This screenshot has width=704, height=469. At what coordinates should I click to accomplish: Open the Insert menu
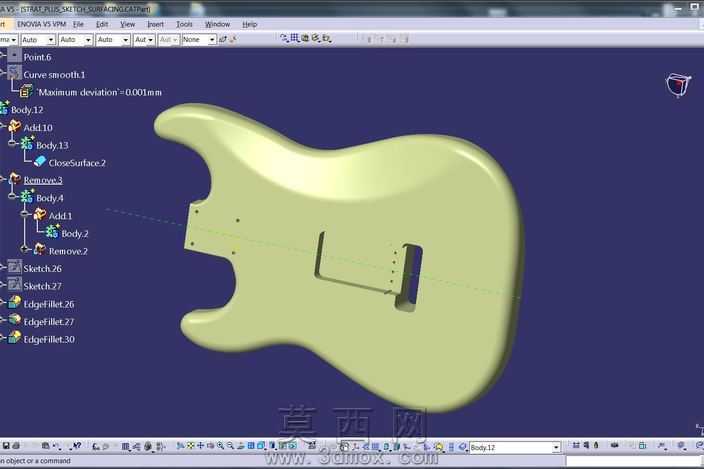[x=155, y=24]
